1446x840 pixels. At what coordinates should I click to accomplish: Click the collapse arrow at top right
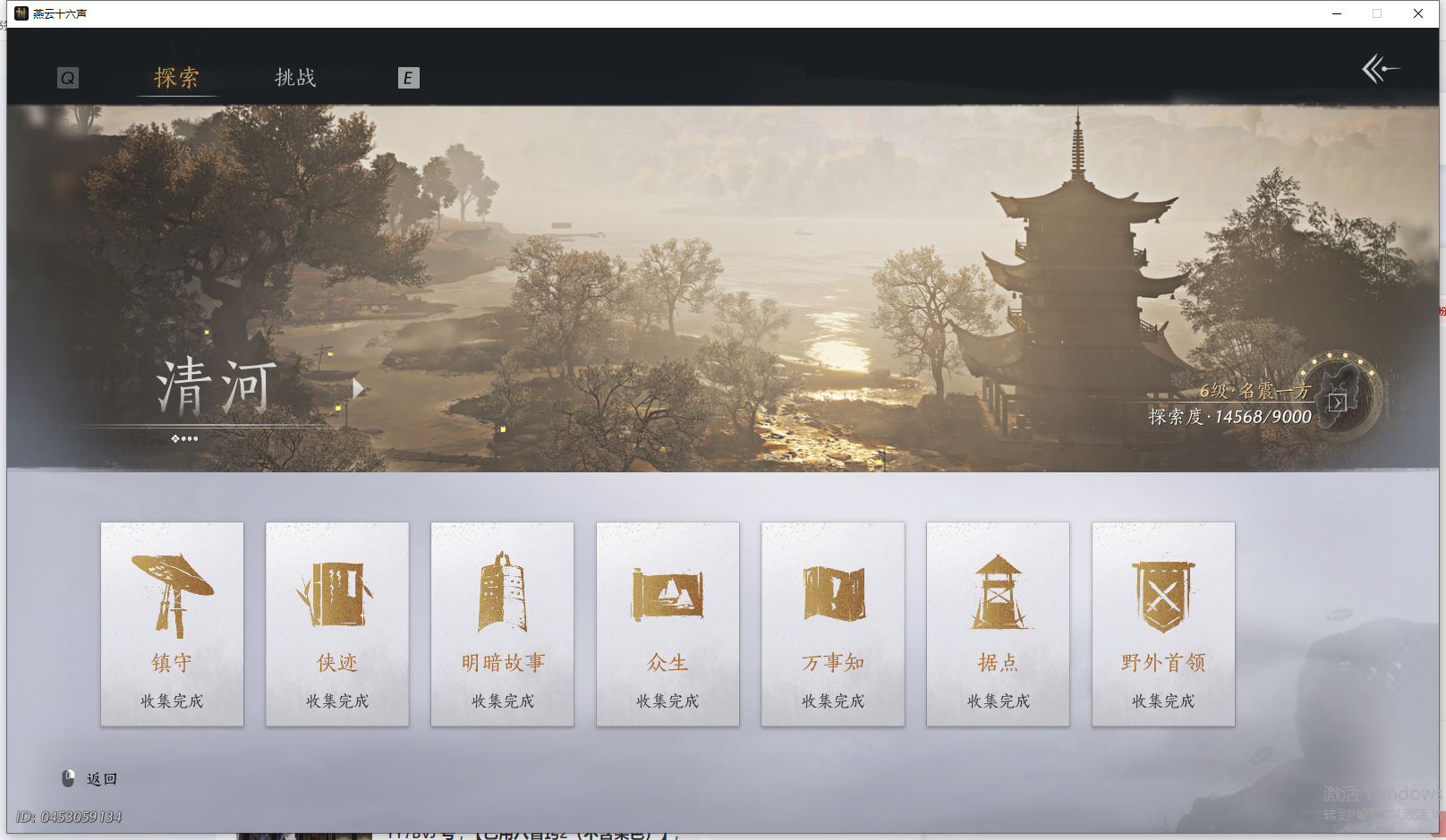(x=1381, y=67)
